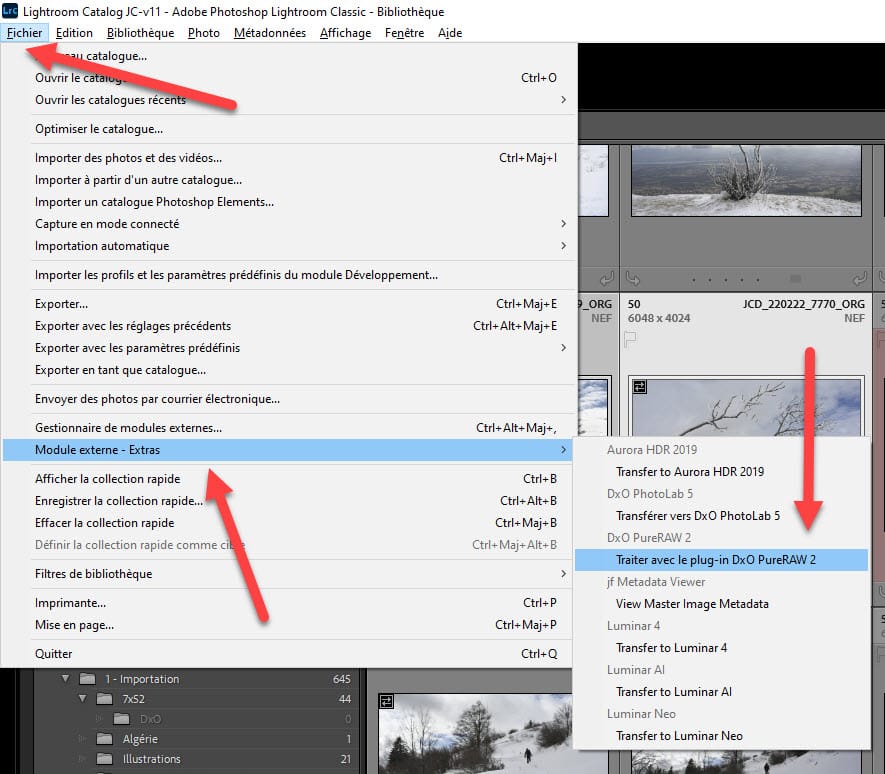Click sync badge on hillside hiker thumbnail
The width and height of the screenshot is (885, 774).
[x=387, y=702]
